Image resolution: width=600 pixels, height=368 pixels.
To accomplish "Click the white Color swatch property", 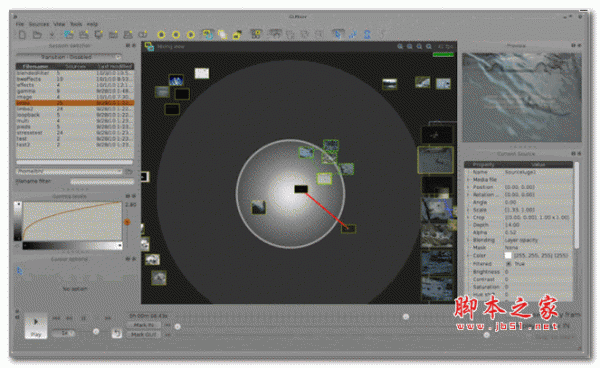I will point(508,256).
